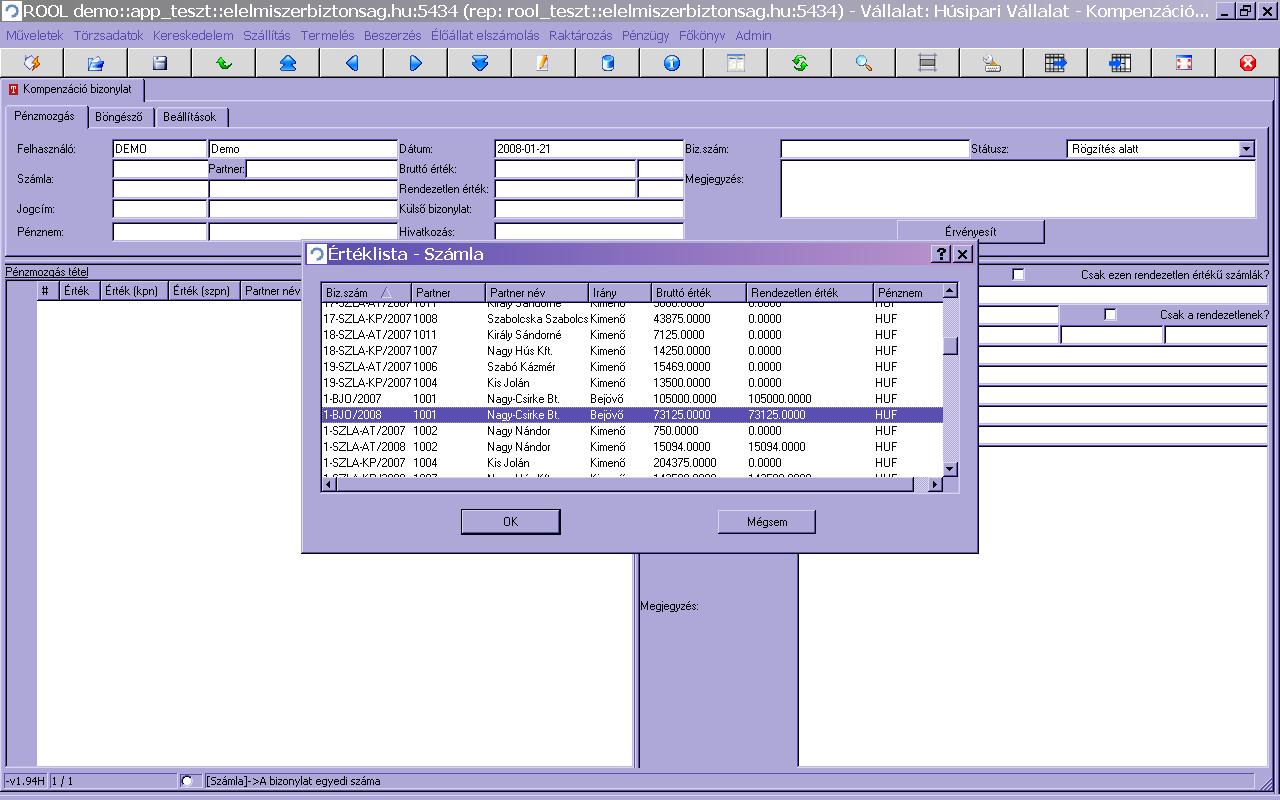The image size is (1280, 800).
Task: Switch to the Böngésző tab
Action: point(119,117)
